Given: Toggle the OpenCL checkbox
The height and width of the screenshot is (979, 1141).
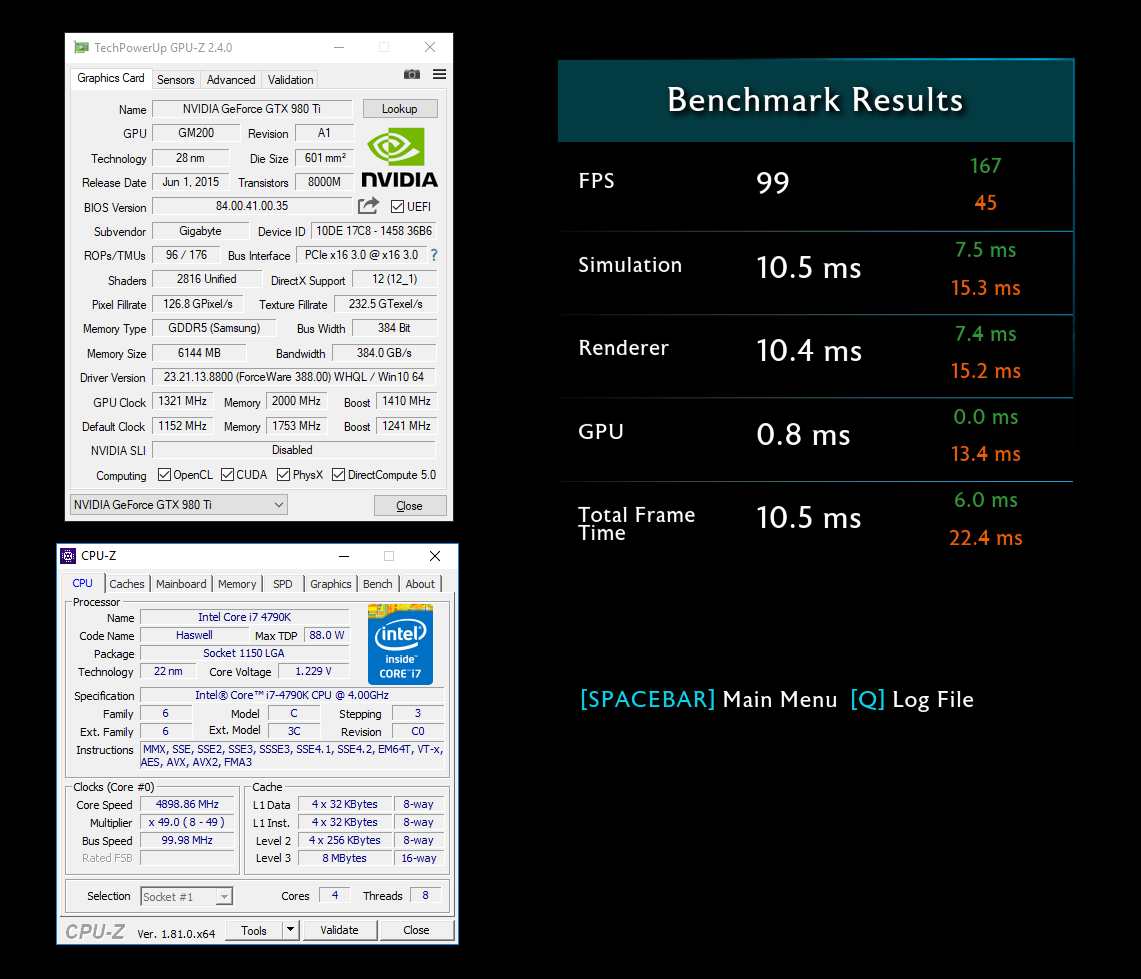Looking at the screenshot, I should pos(164,475).
